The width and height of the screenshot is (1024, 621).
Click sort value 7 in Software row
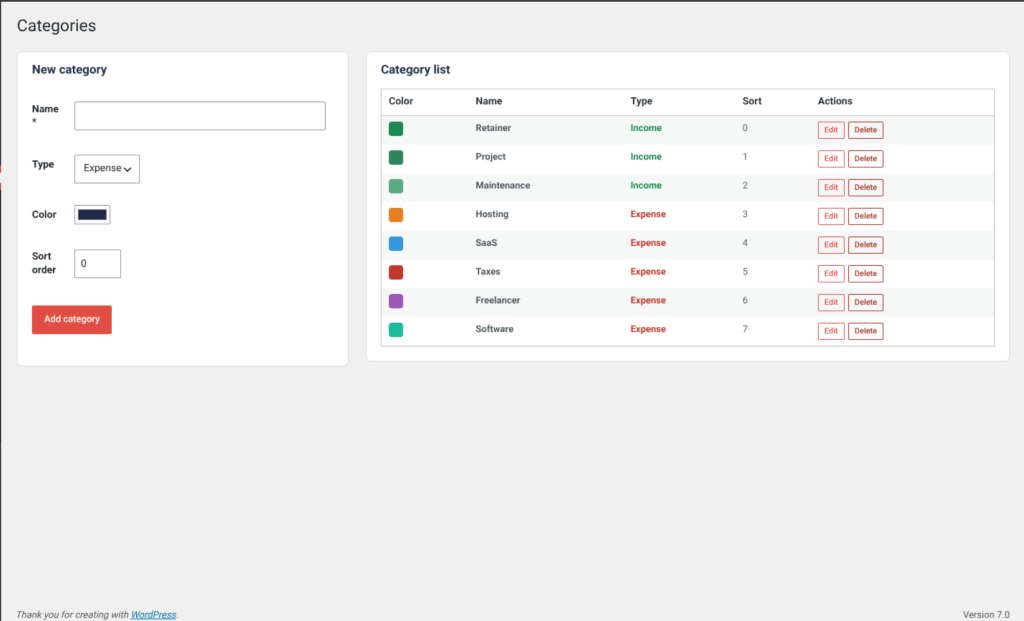tap(745, 329)
